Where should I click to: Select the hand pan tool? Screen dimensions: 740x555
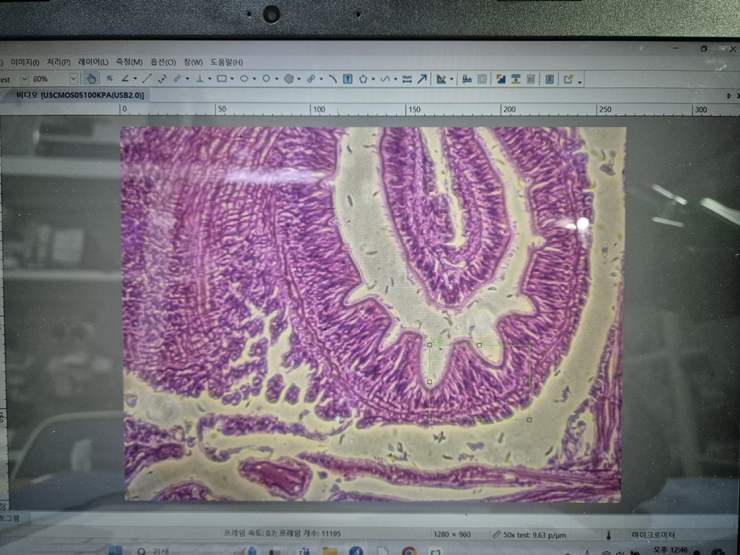click(x=91, y=78)
